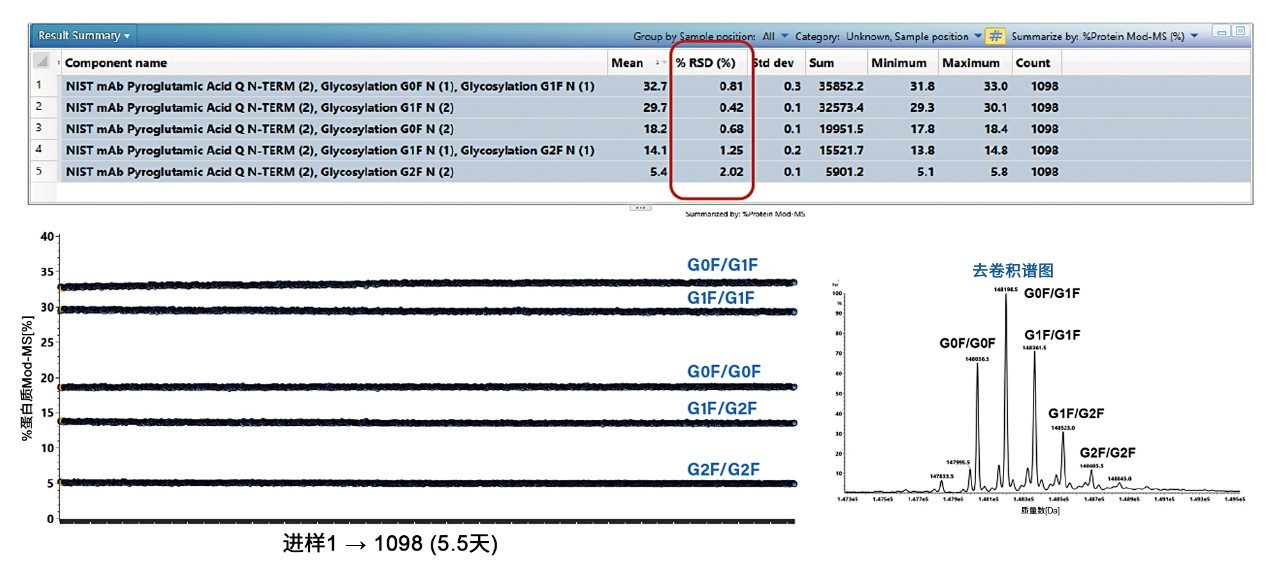Screen dimensions: 1280x580
Task: Click Sum value 19951.5
Action: pos(842,128)
